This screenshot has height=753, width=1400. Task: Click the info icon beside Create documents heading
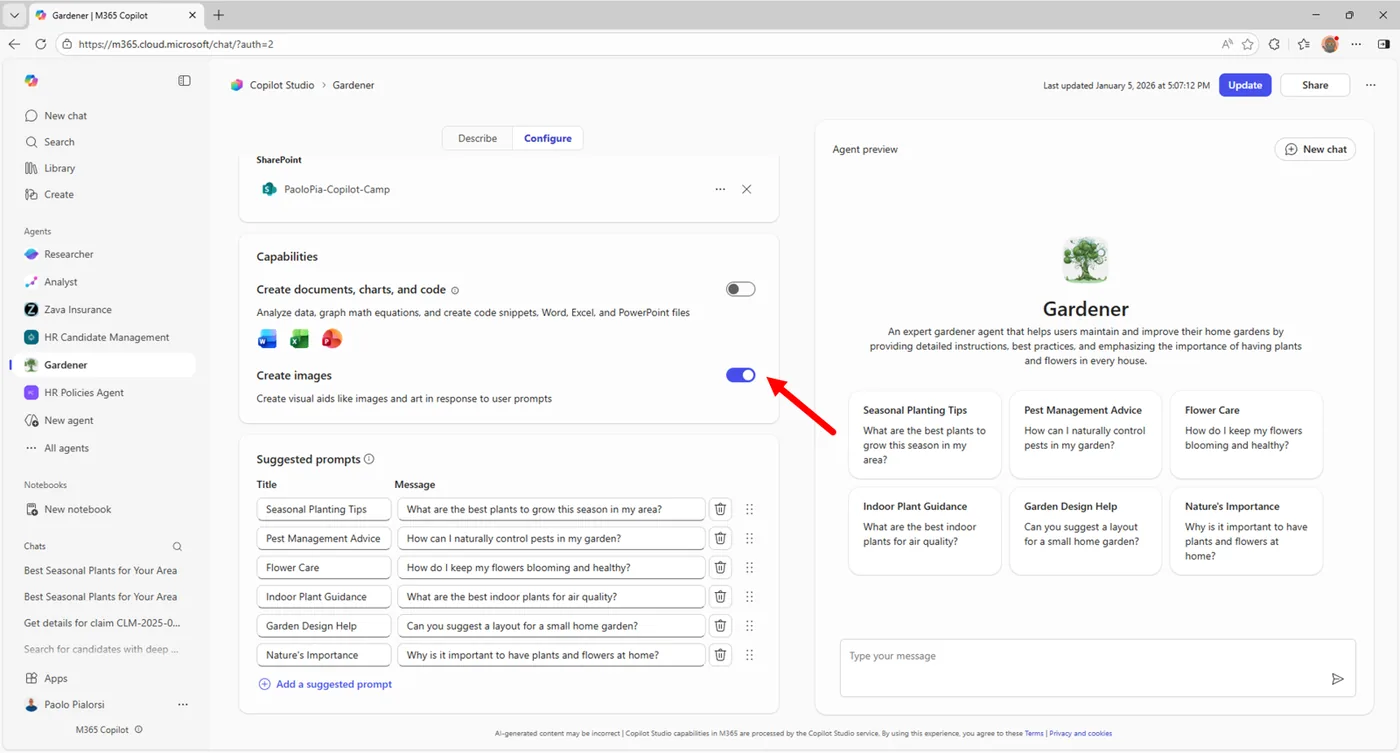click(x=455, y=290)
